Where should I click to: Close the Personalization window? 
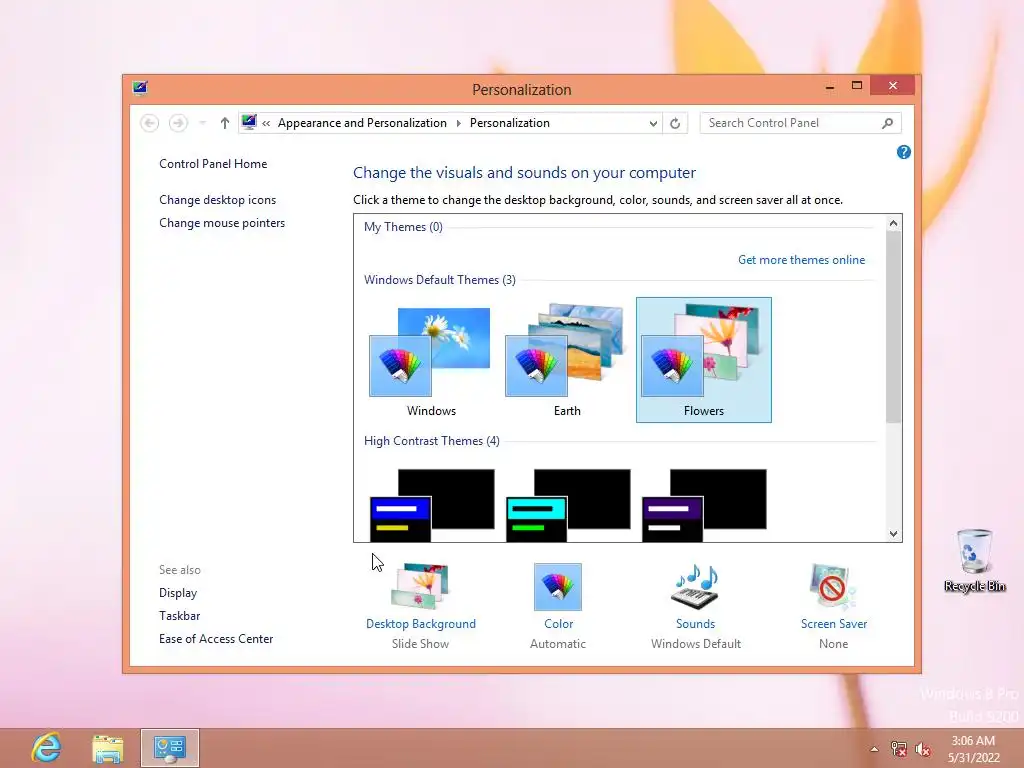(893, 86)
